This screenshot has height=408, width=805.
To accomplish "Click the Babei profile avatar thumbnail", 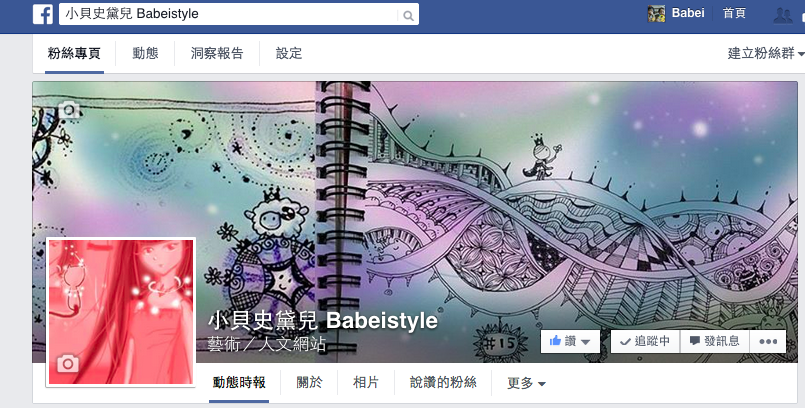I will pyautogui.click(x=656, y=13).
